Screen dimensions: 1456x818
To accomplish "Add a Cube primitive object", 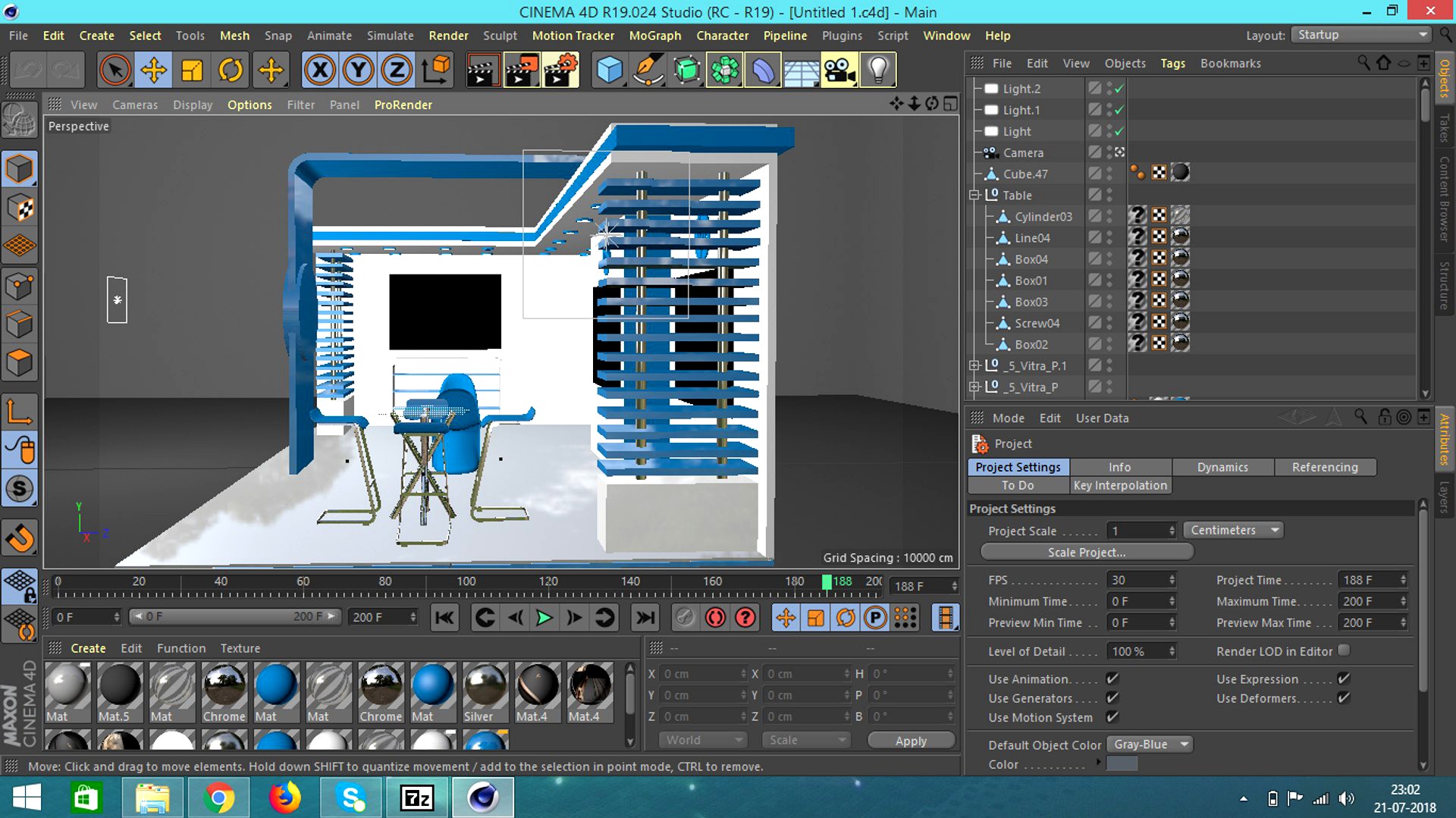I will pyautogui.click(x=609, y=70).
